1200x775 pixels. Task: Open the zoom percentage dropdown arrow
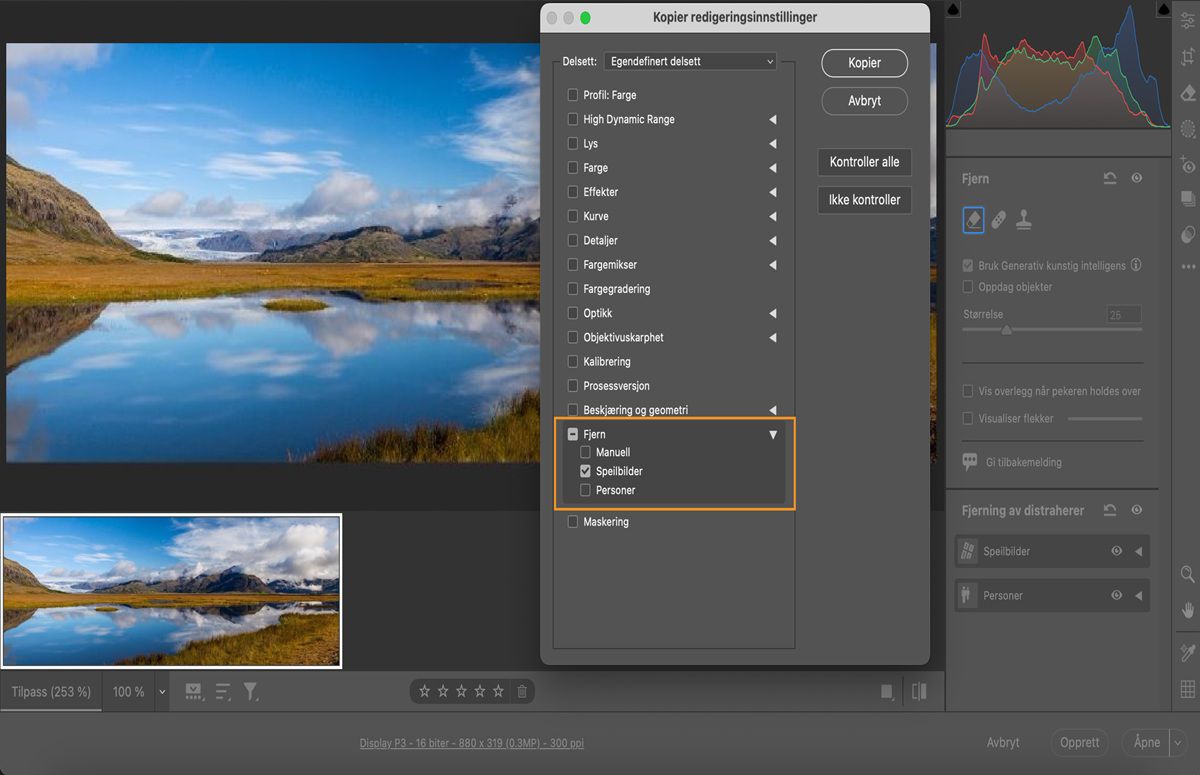pyautogui.click(x=162, y=691)
